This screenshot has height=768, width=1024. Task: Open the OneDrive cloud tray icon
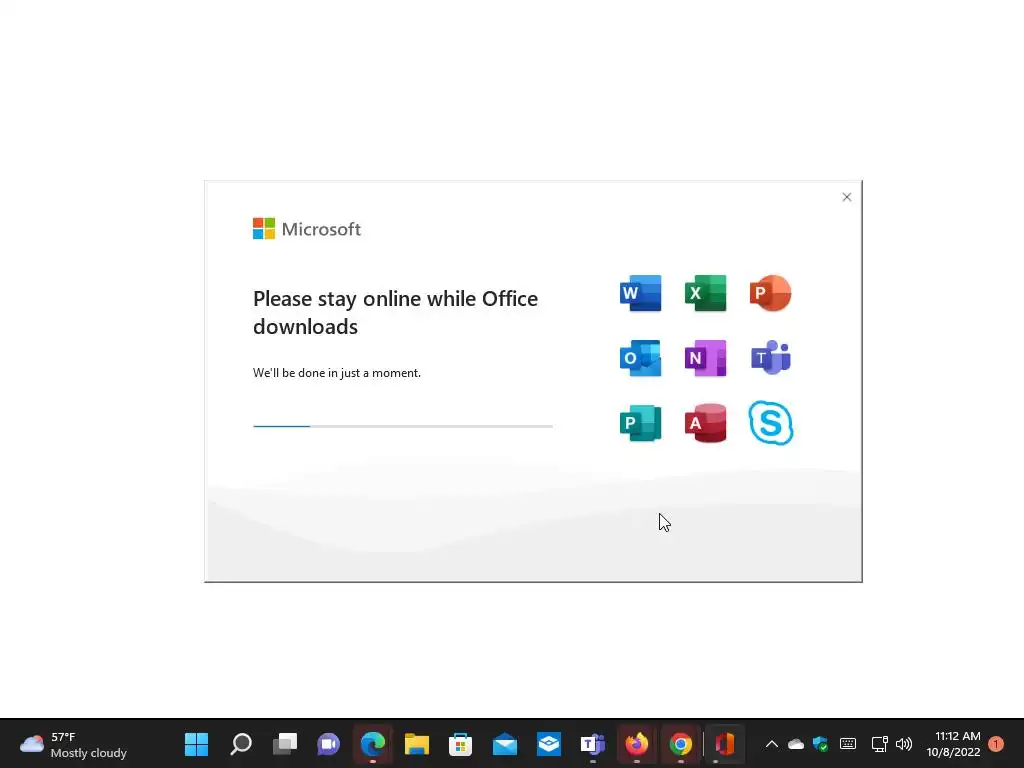coord(795,744)
